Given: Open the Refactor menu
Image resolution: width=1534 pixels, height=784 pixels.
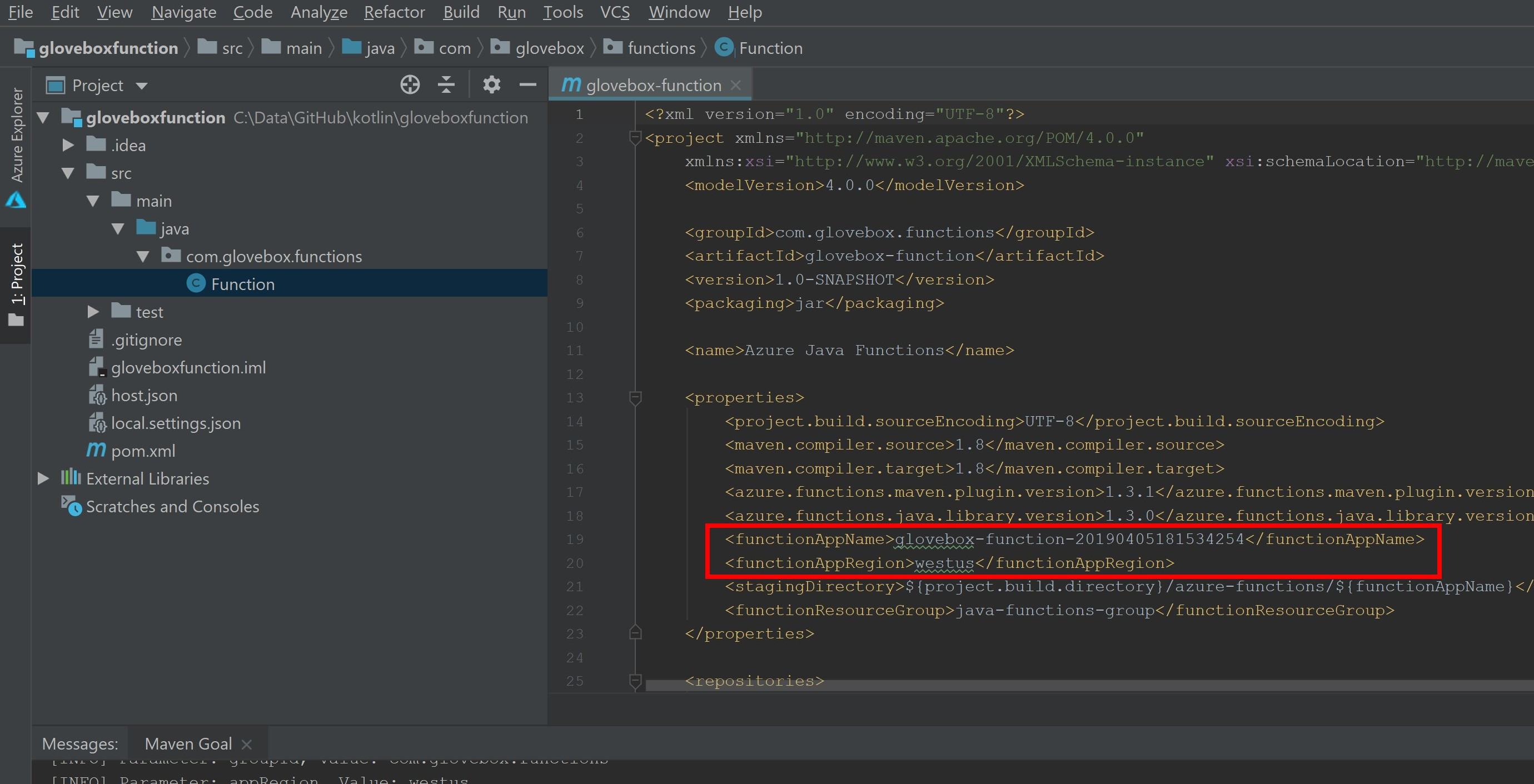Looking at the screenshot, I should pos(394,12).
